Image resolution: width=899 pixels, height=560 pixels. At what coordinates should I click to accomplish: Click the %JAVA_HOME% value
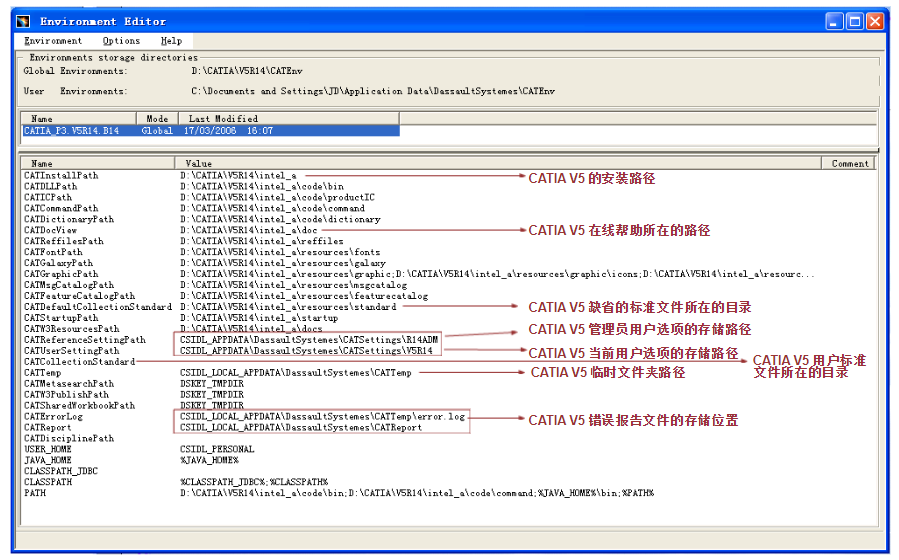coord(209,460)
